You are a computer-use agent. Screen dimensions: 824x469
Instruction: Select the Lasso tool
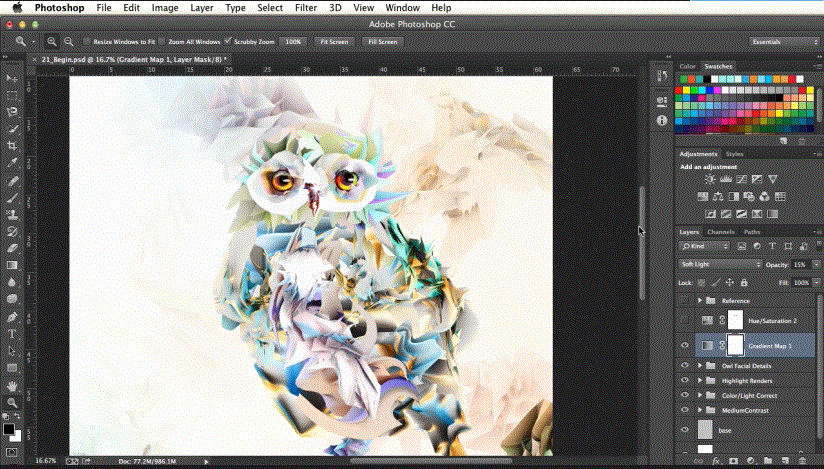12,112
